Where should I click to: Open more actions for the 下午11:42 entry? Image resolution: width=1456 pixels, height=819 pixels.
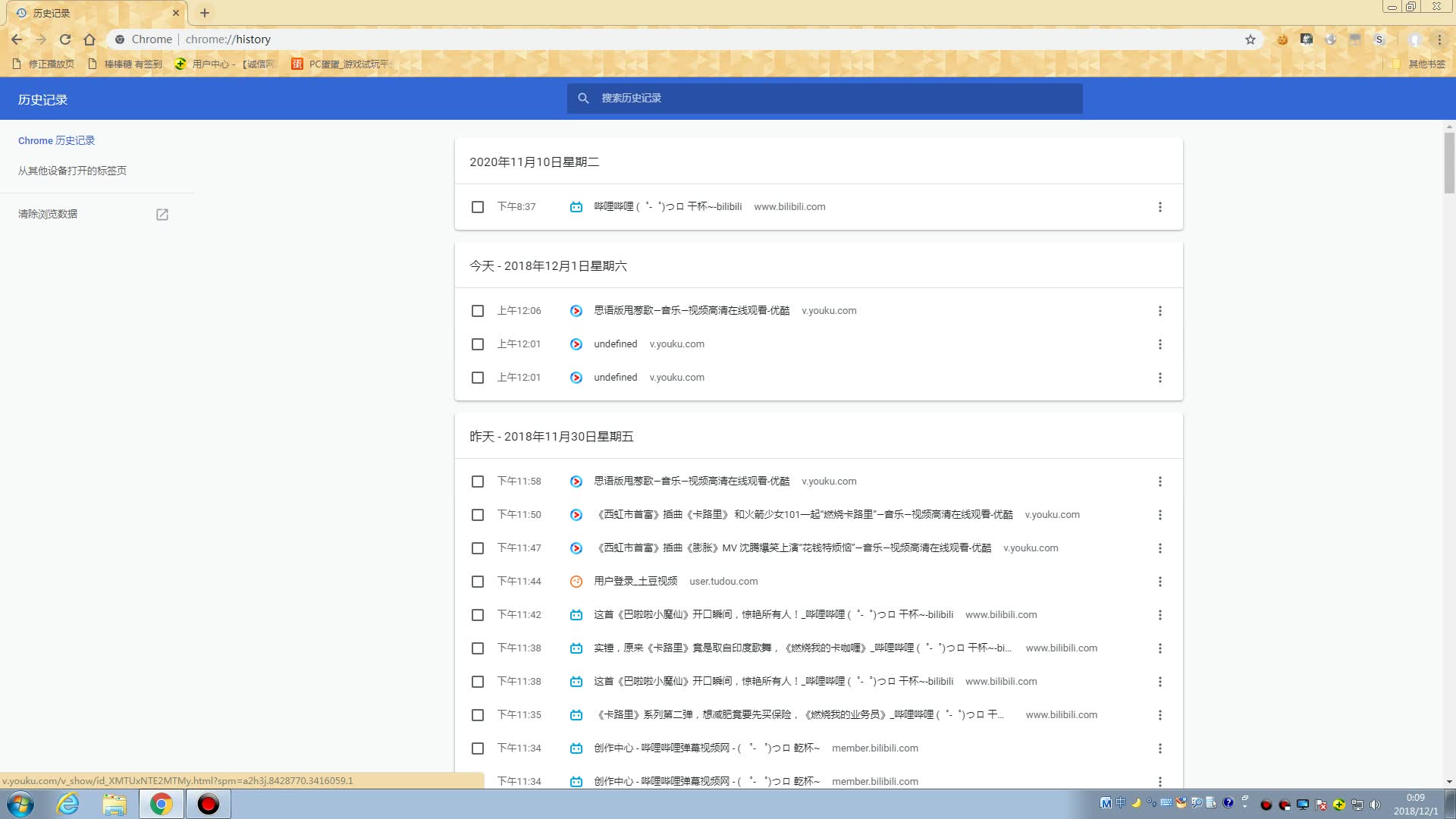click(1159, 615)
